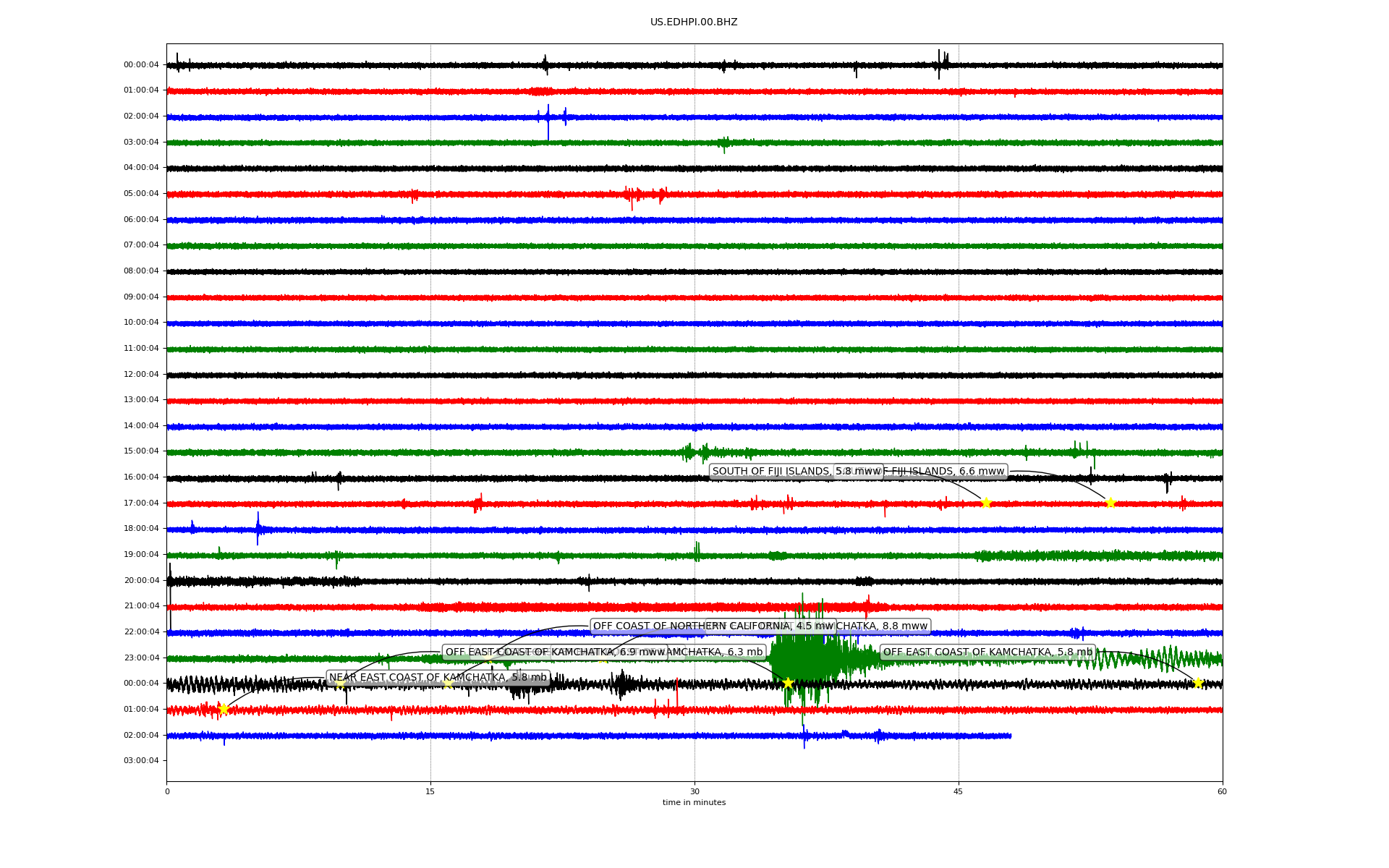This screenshot has width=1389, height=868.
Task: Click the x-axis tick label 45
Action: point(959,791)
